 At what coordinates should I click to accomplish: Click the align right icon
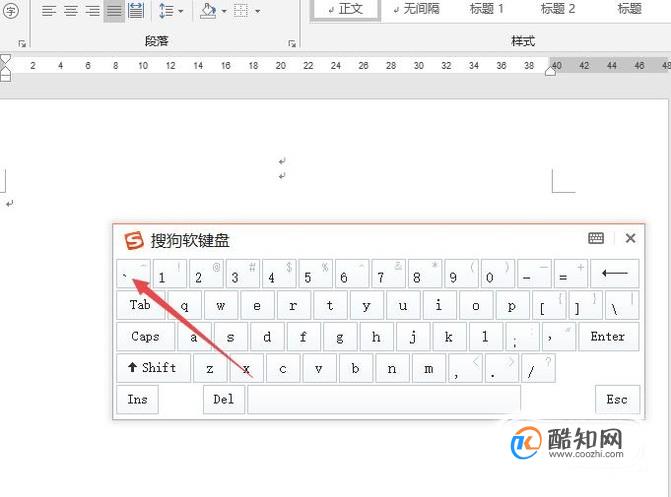[92, 11]
